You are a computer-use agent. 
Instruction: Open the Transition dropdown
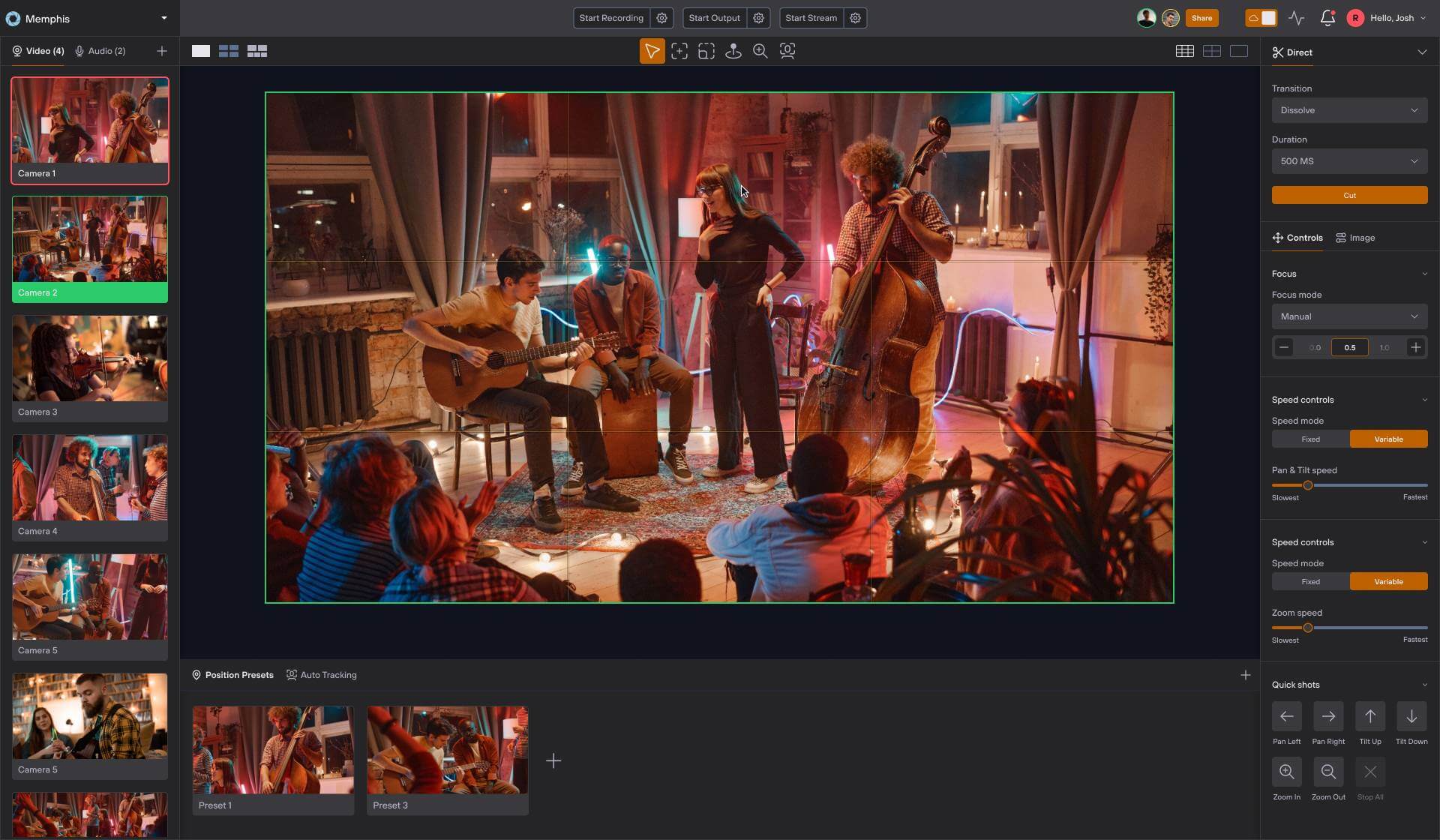tap(1348, 110)
